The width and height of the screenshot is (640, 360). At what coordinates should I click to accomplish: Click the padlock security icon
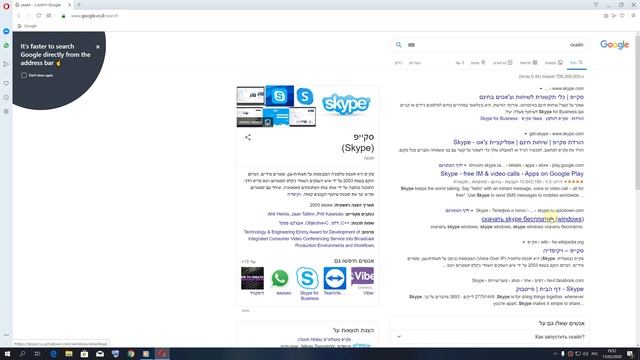click(x=63, y=16)
